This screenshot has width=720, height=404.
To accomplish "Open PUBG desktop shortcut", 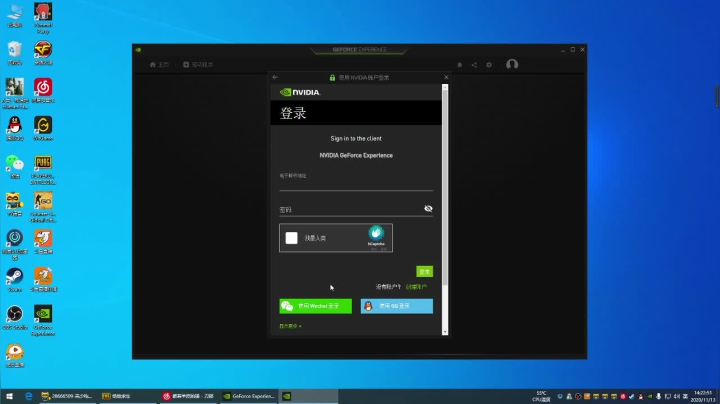I will 43,169.
